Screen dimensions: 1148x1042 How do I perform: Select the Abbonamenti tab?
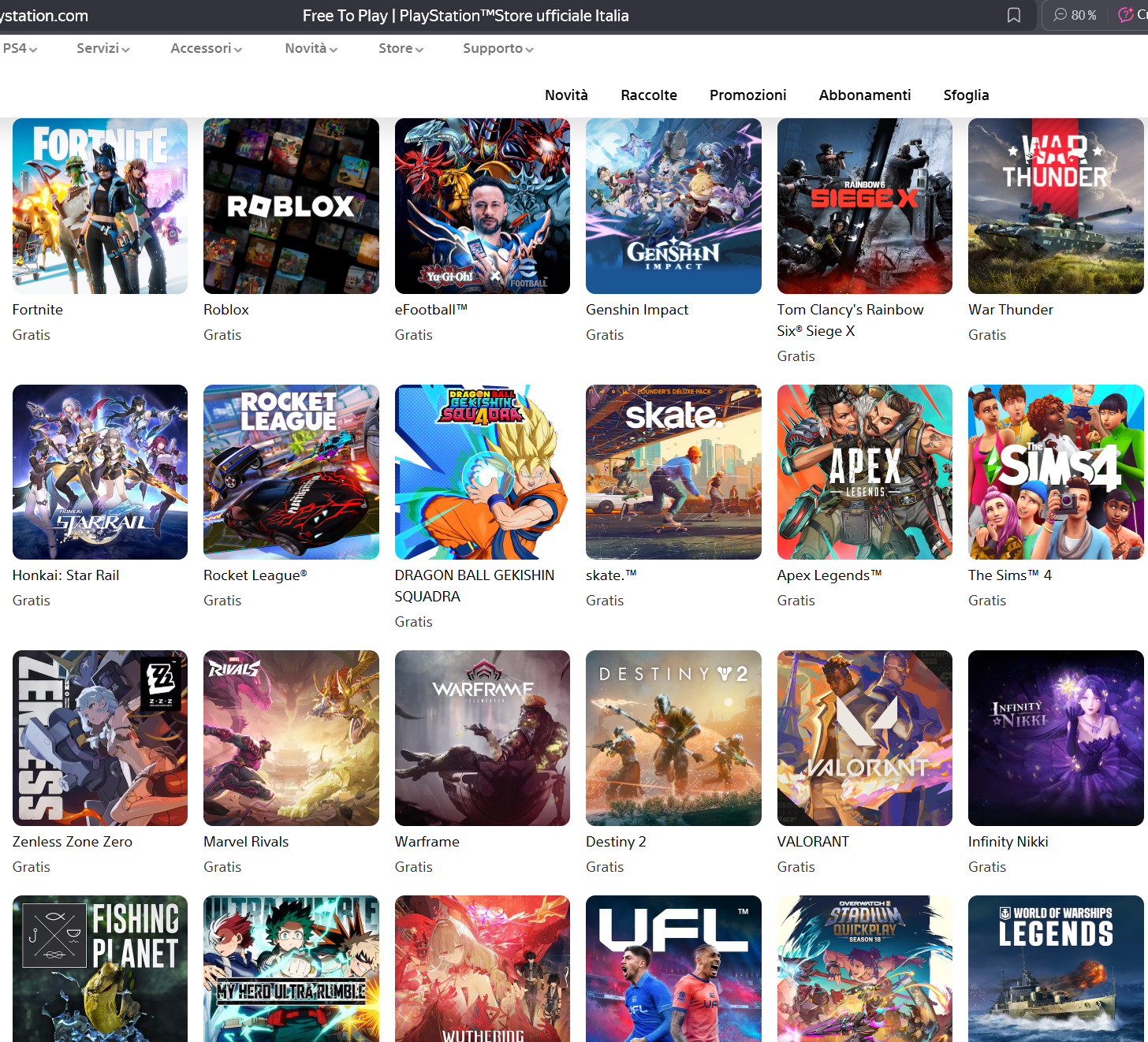[x=865, y=95]
